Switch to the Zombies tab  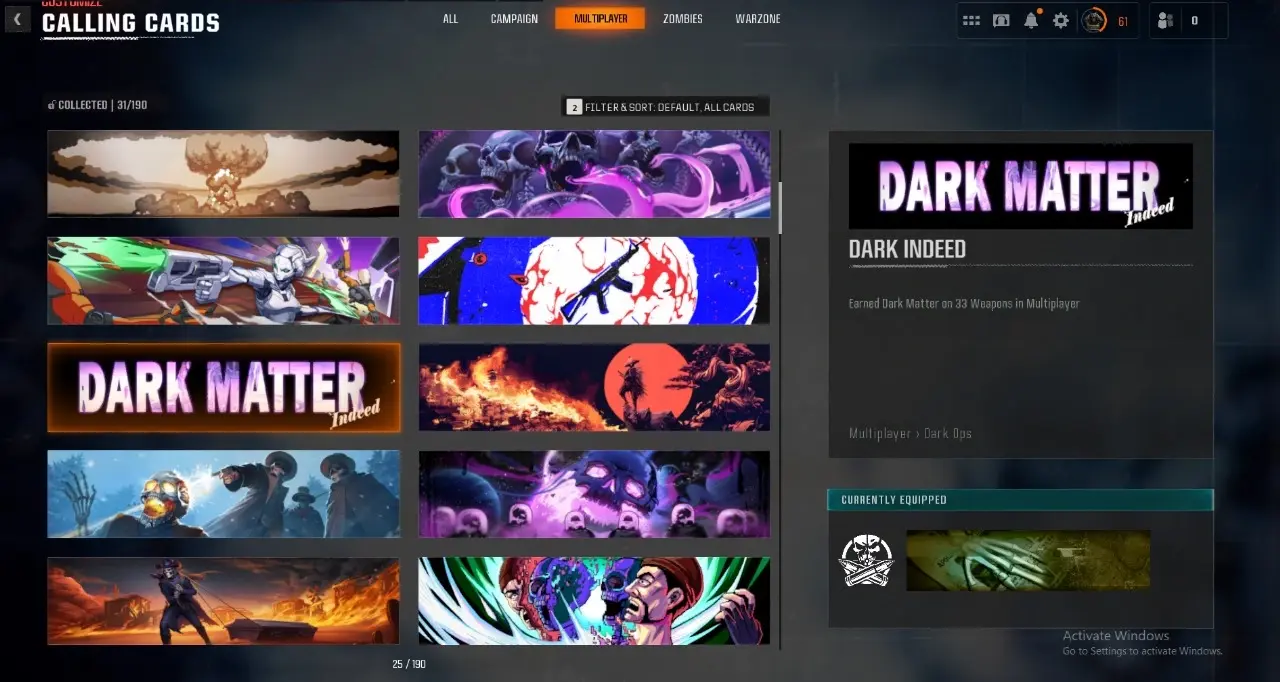[682, 19]
